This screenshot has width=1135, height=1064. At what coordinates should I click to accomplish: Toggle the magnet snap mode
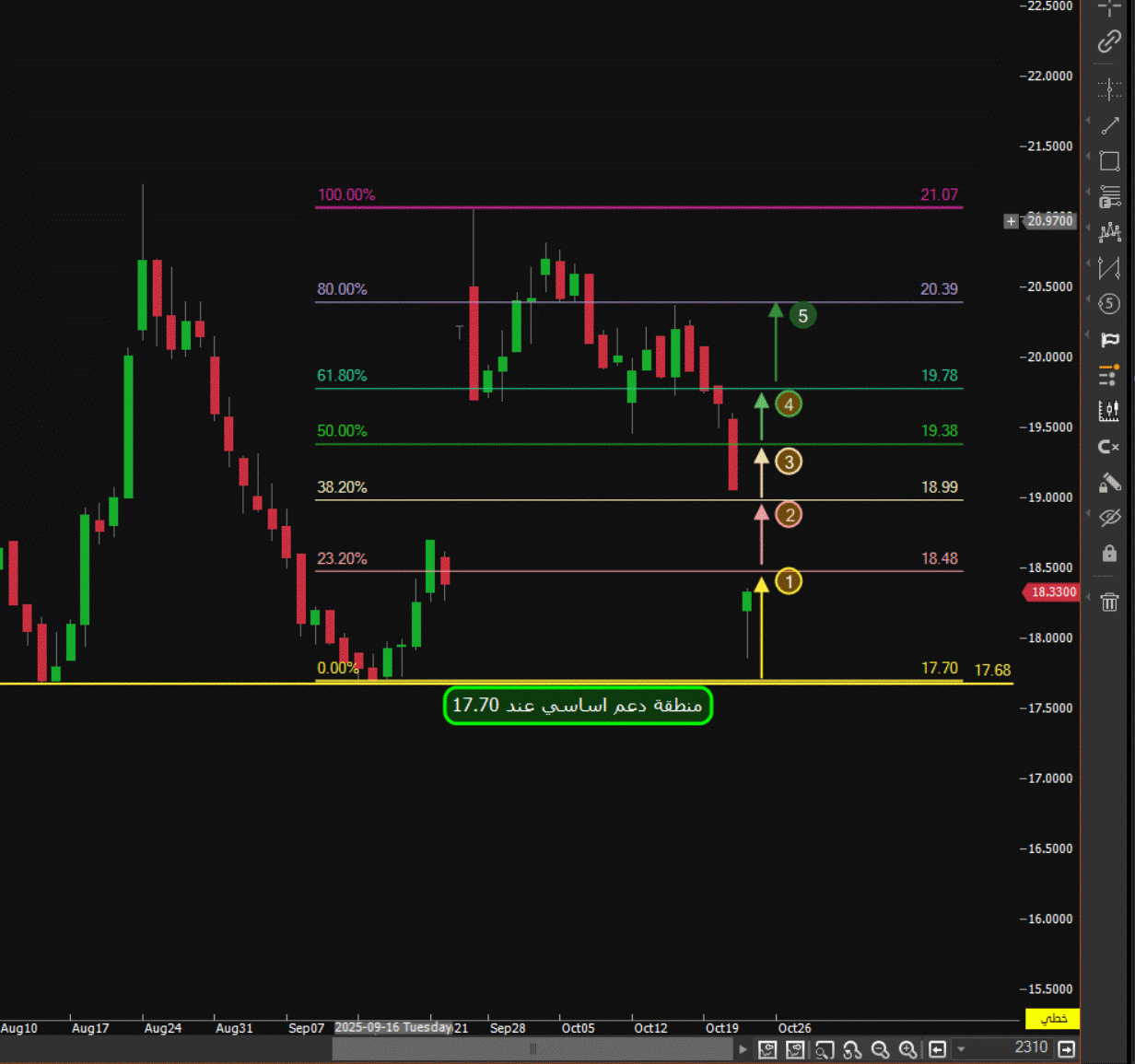1109,447
